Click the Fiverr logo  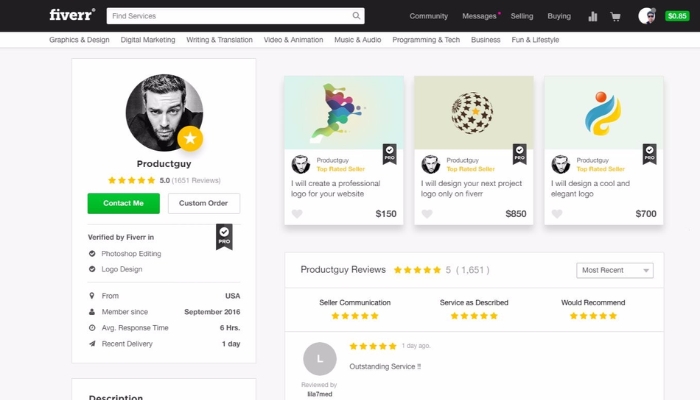(x=72, y=15)
